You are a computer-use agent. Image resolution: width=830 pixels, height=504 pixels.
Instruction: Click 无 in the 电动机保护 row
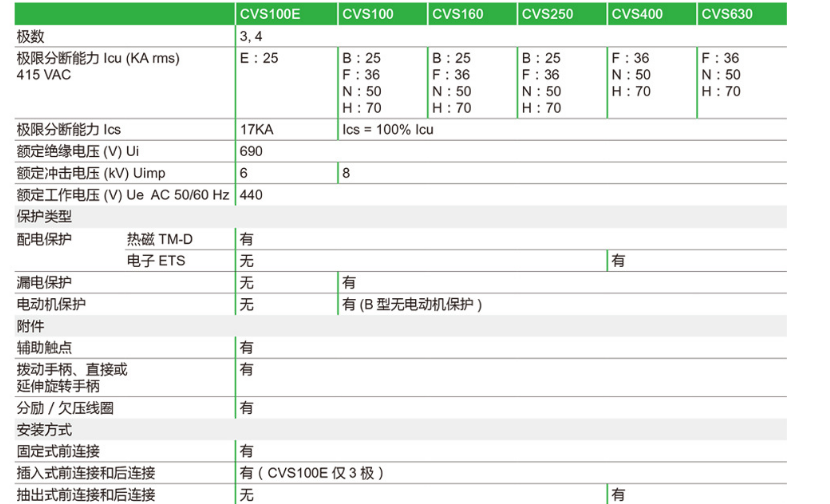tap(247, 304)
